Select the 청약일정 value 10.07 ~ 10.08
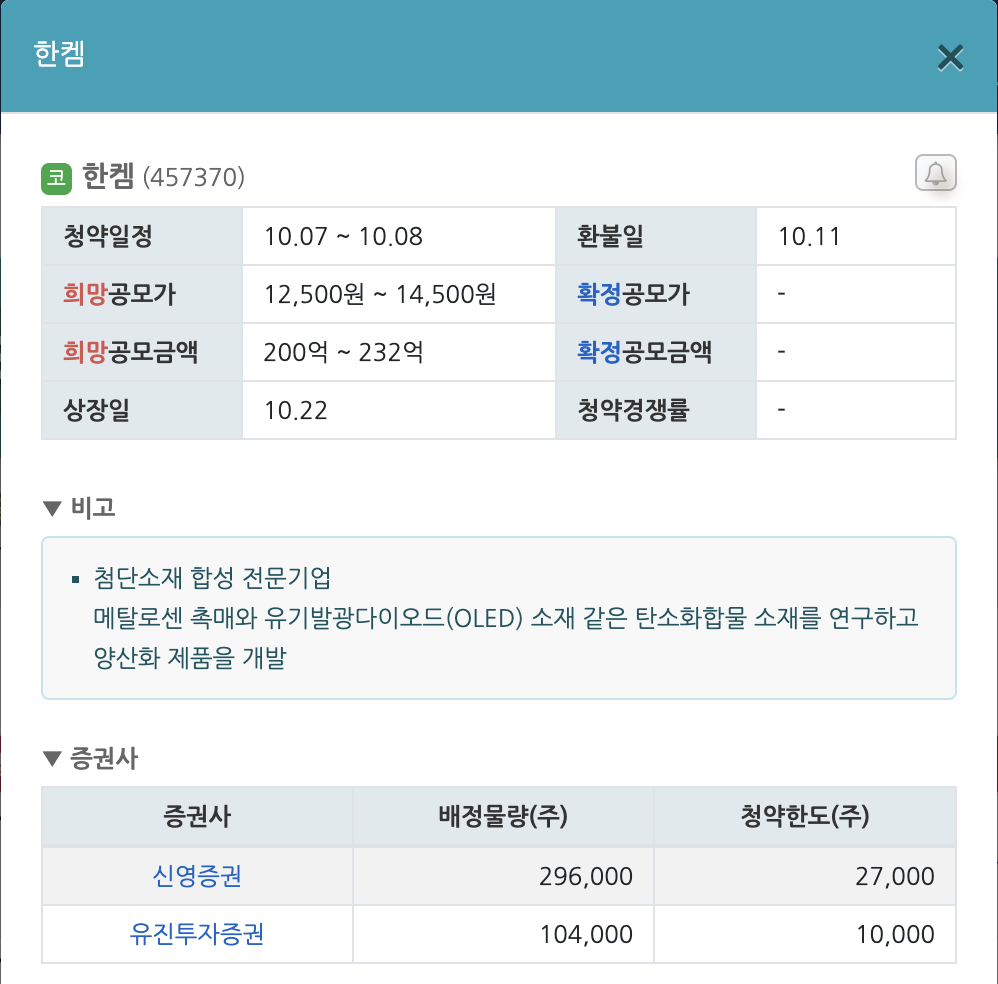Image resolution: width=998 pixels, height=984 pixels. click(343, 237)
